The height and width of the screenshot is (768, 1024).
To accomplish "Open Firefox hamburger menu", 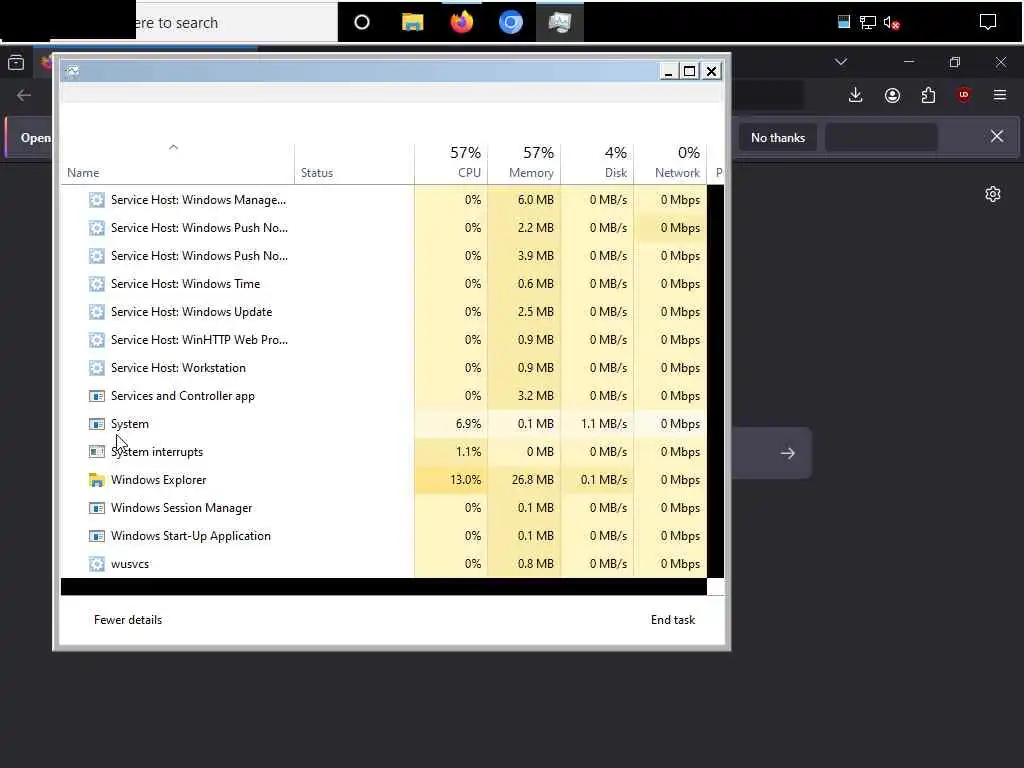I will click(x=1000, y=95).
